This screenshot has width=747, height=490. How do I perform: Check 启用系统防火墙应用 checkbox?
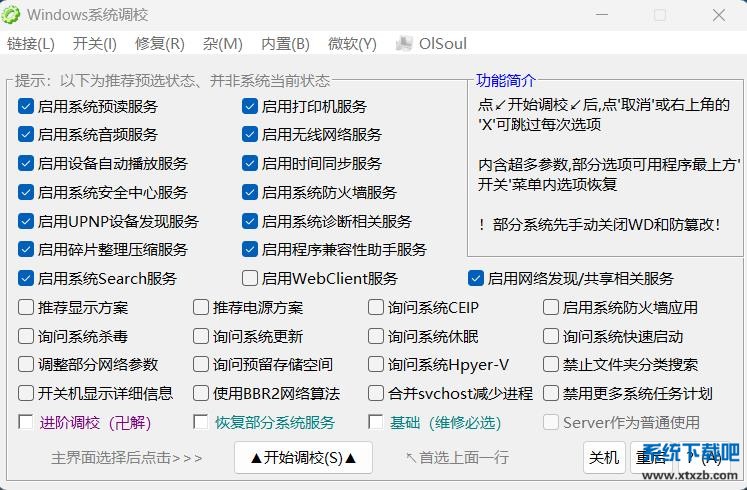click(551, 307)
